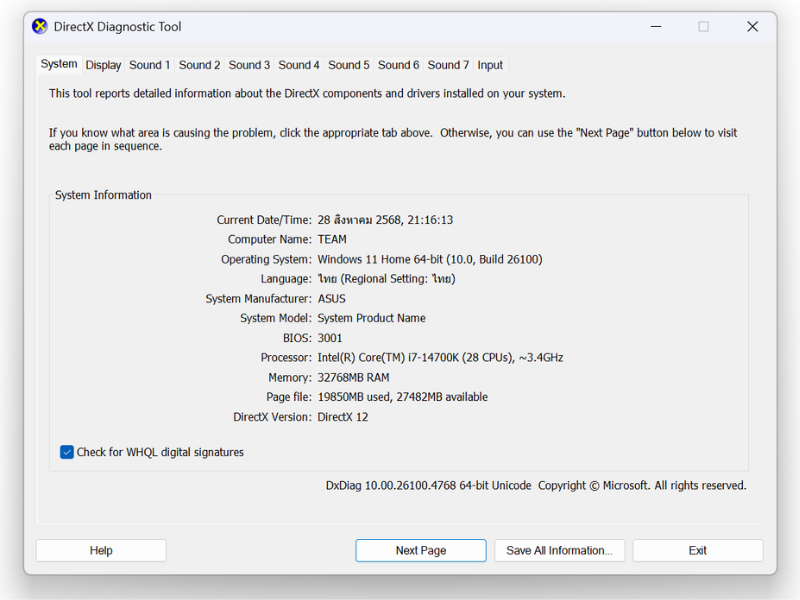
Task: Uncheck Check for WHQL digital signatures
Action: click(67, 452)
